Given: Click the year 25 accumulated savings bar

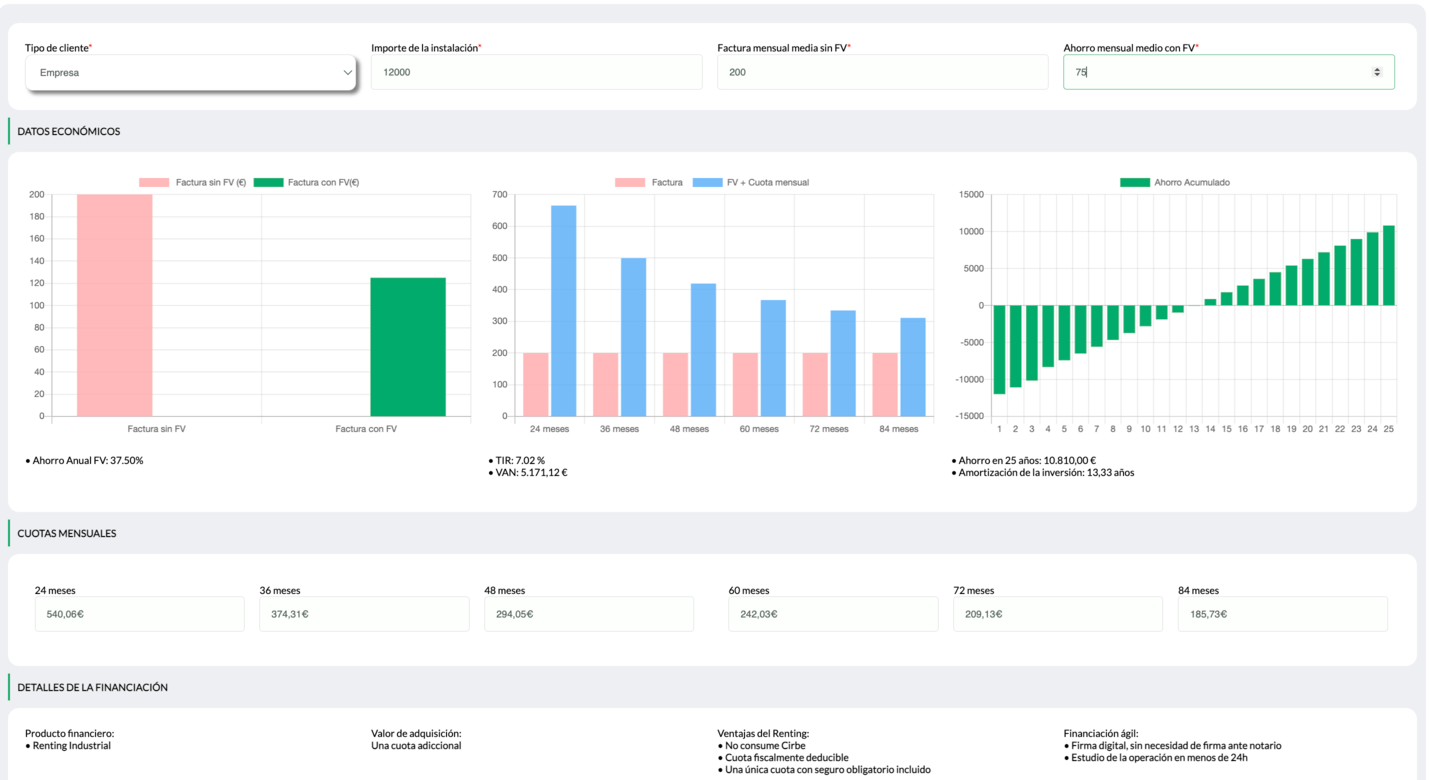Looking at the screenshot, I should pyautogui.click(x=1388, y=266).
